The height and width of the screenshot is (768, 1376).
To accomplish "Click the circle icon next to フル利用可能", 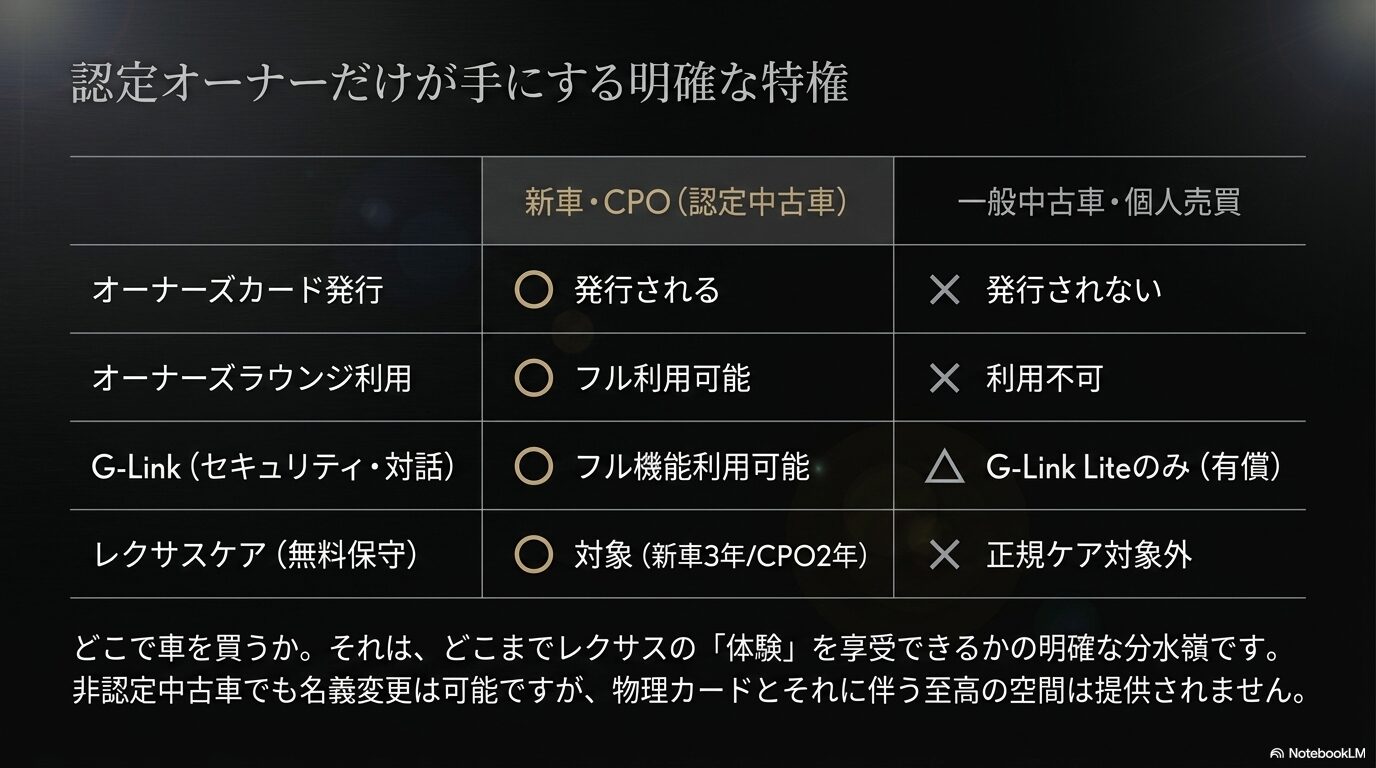I will click(x=533, y=378).
